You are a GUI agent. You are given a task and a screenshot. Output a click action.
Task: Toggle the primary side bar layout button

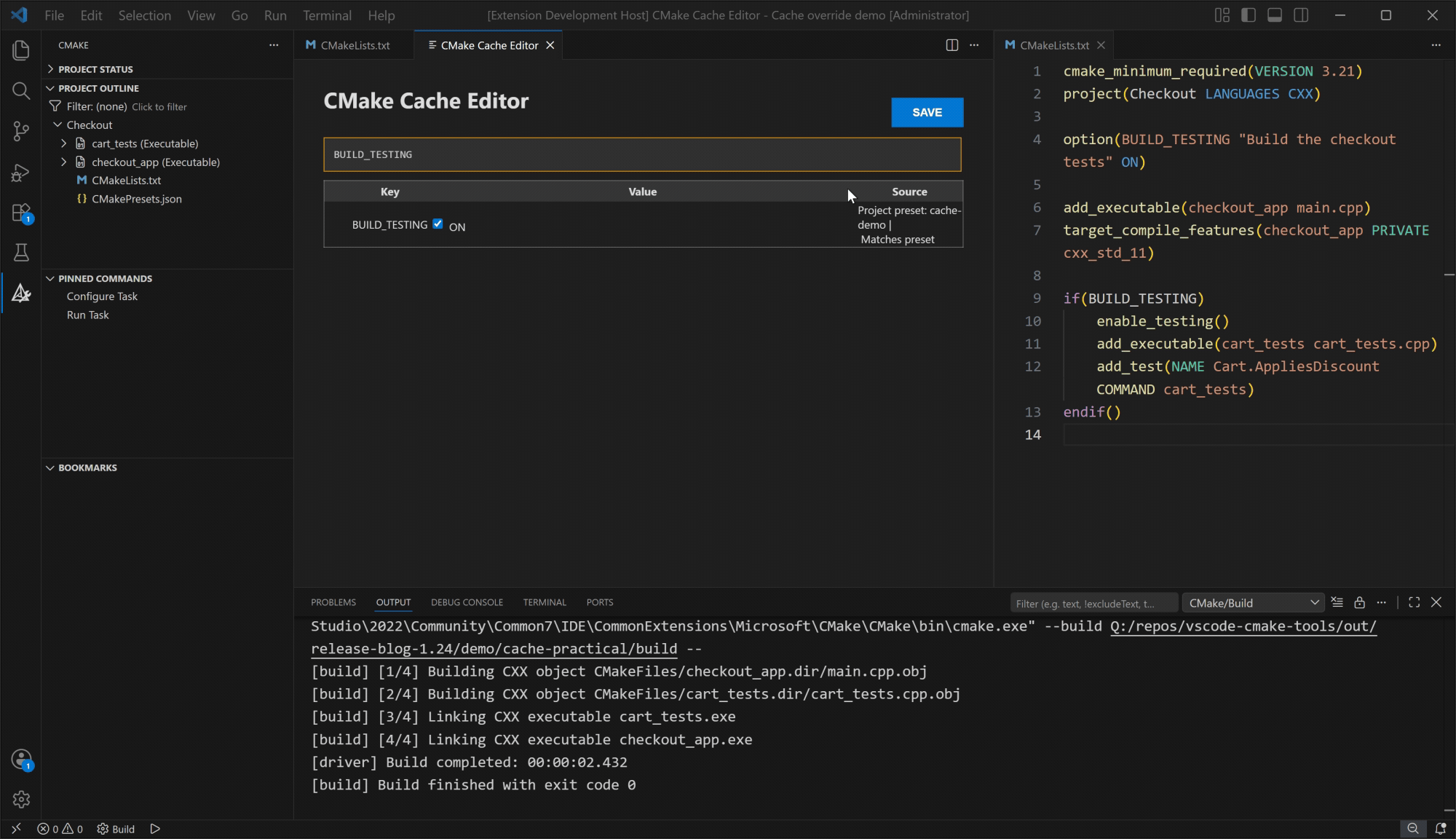tap(1249, 15)
